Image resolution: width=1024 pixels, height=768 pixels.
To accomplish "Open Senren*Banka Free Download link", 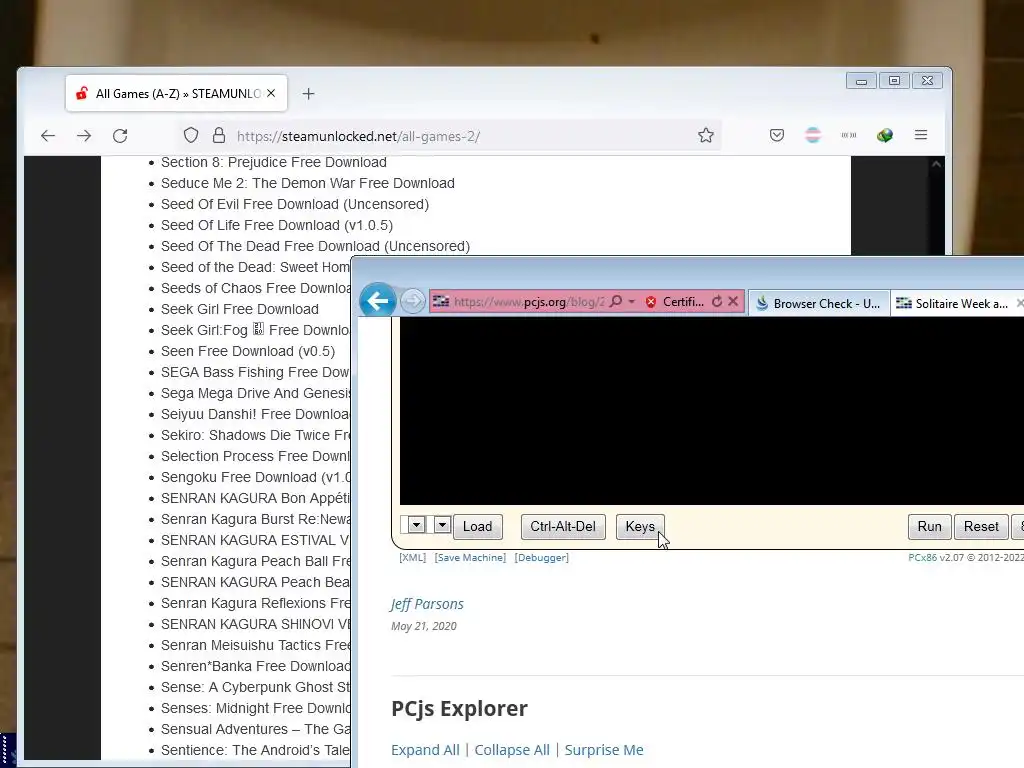I will [255, 666].
